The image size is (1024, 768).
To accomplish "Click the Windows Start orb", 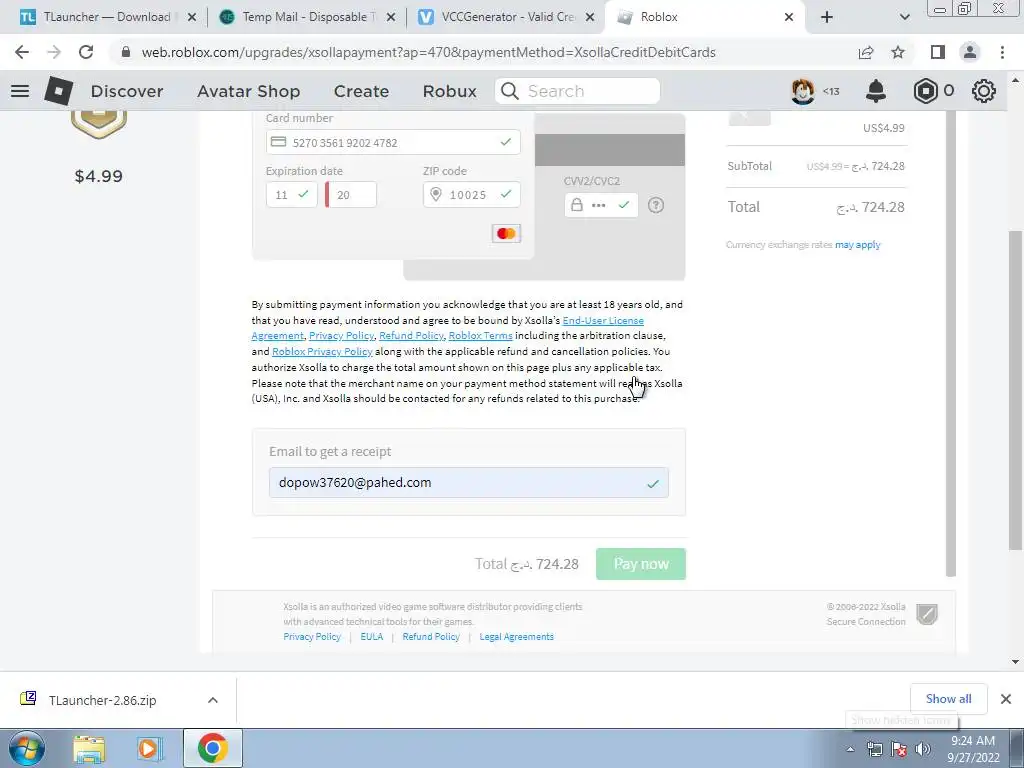I will 26,748.
